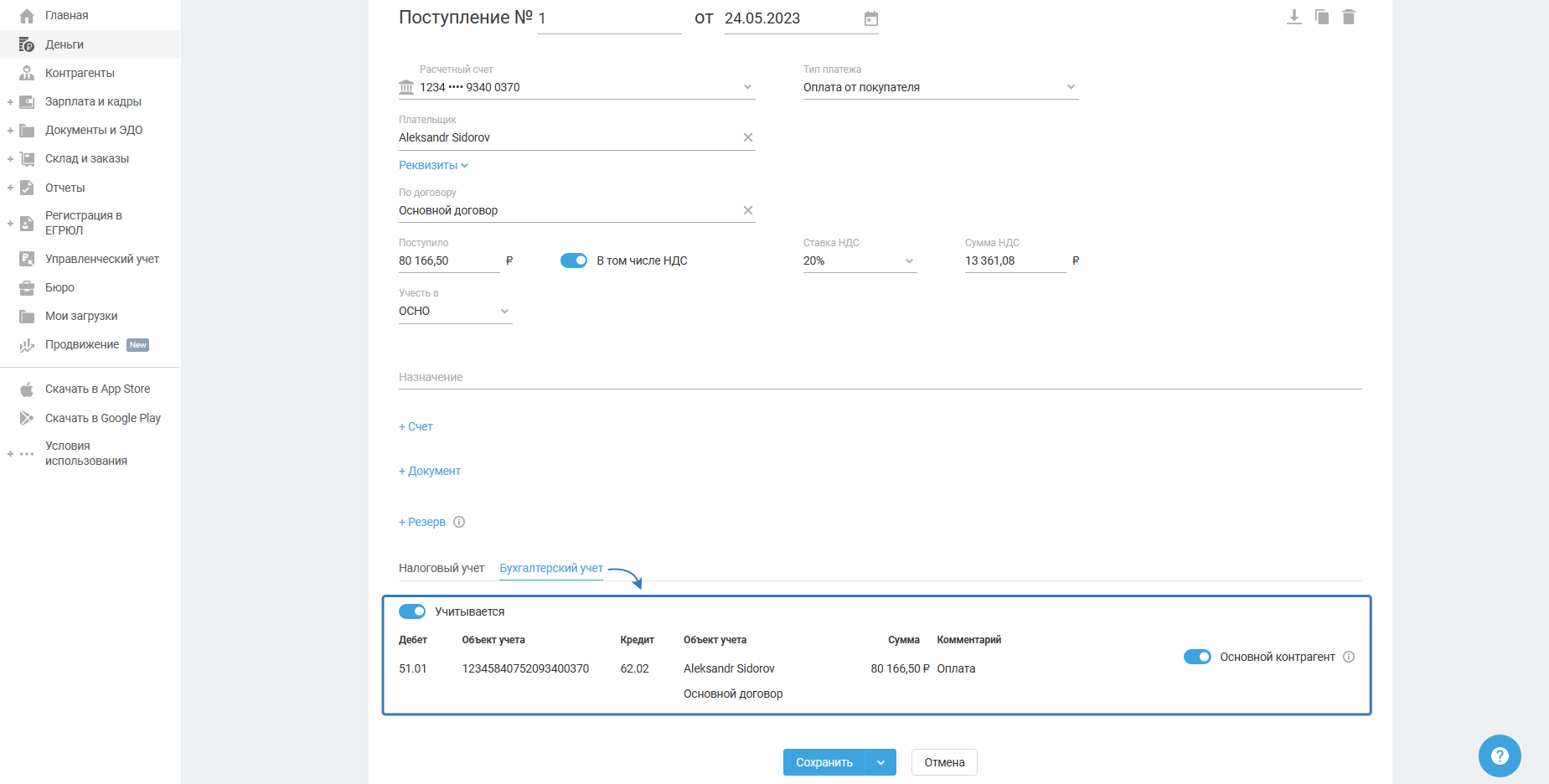The width and height of the screenshot is (1549, 784).
Task: Click info icon next to Резерв
Action: coord(459,522)
